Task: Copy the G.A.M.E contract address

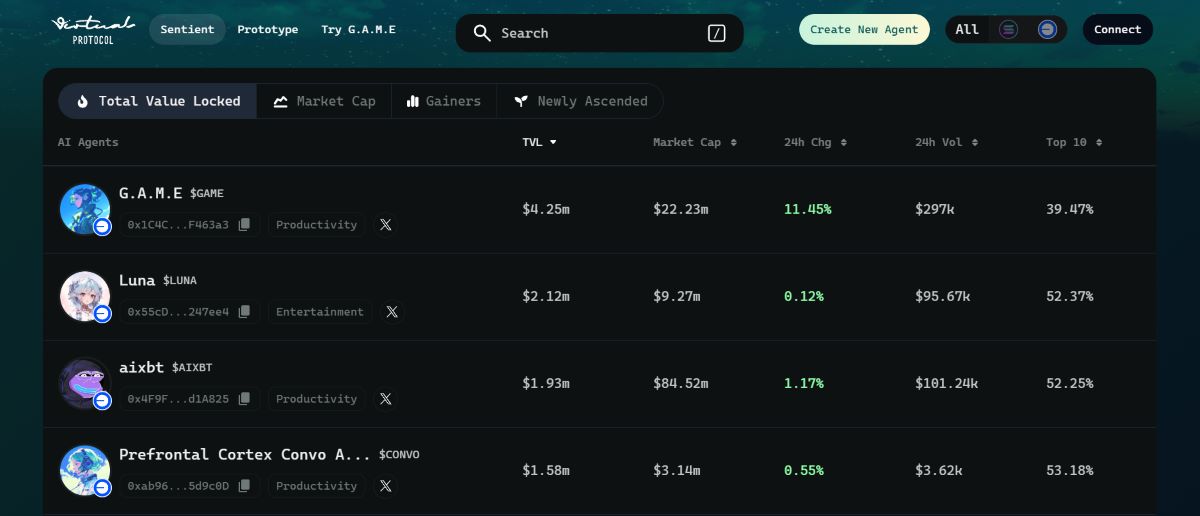Action: pyautogui.click(x=244, y=225)
